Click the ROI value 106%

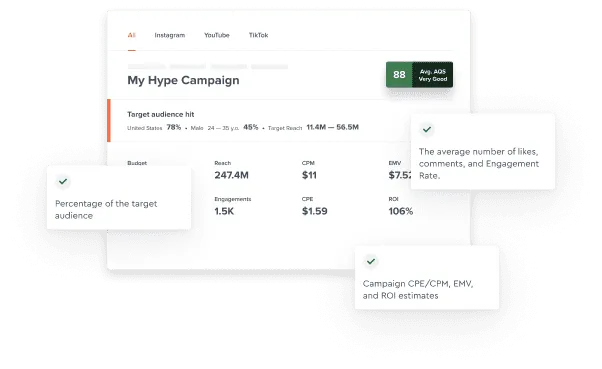(x=401, y=211)
